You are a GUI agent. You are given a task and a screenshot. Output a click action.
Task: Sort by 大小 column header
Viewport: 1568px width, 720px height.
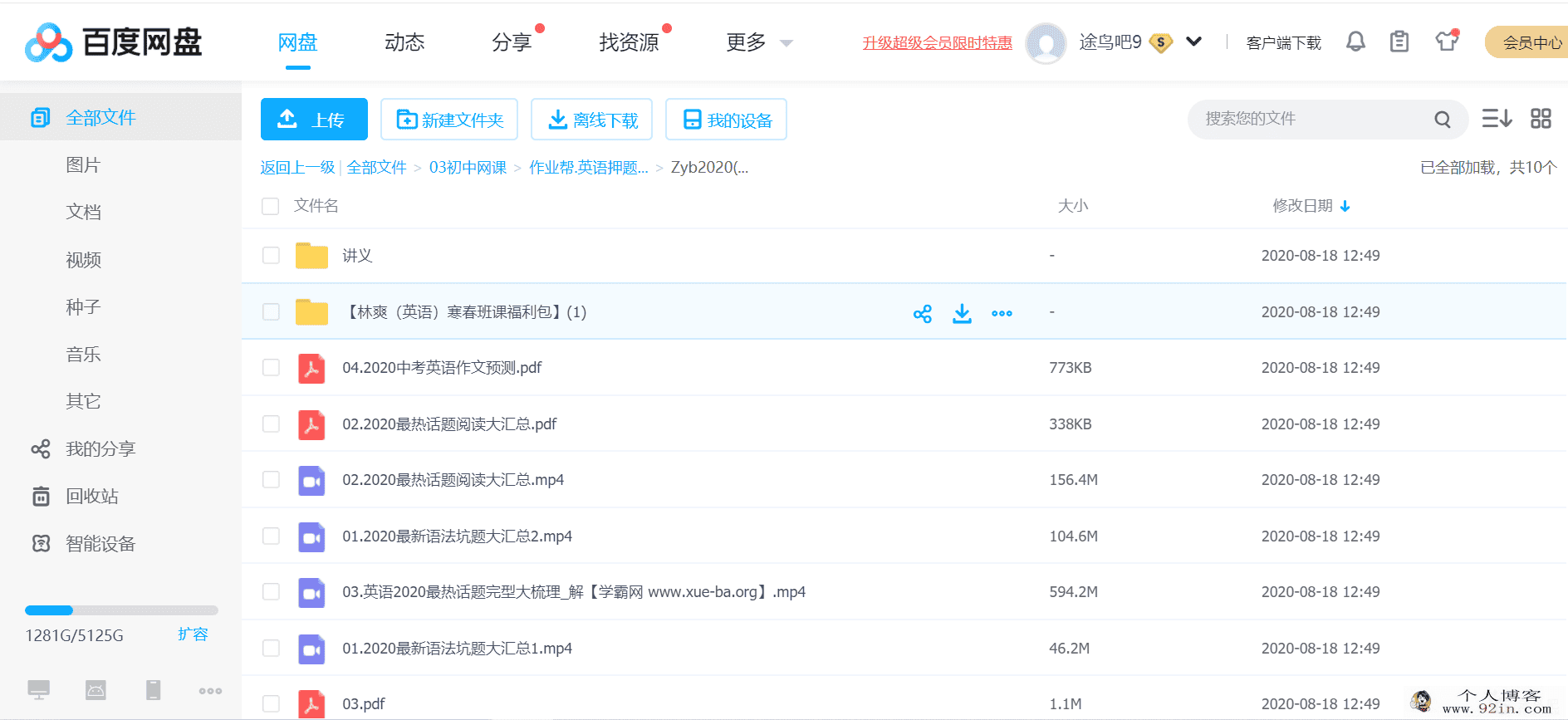click(x=1073, y=206)
